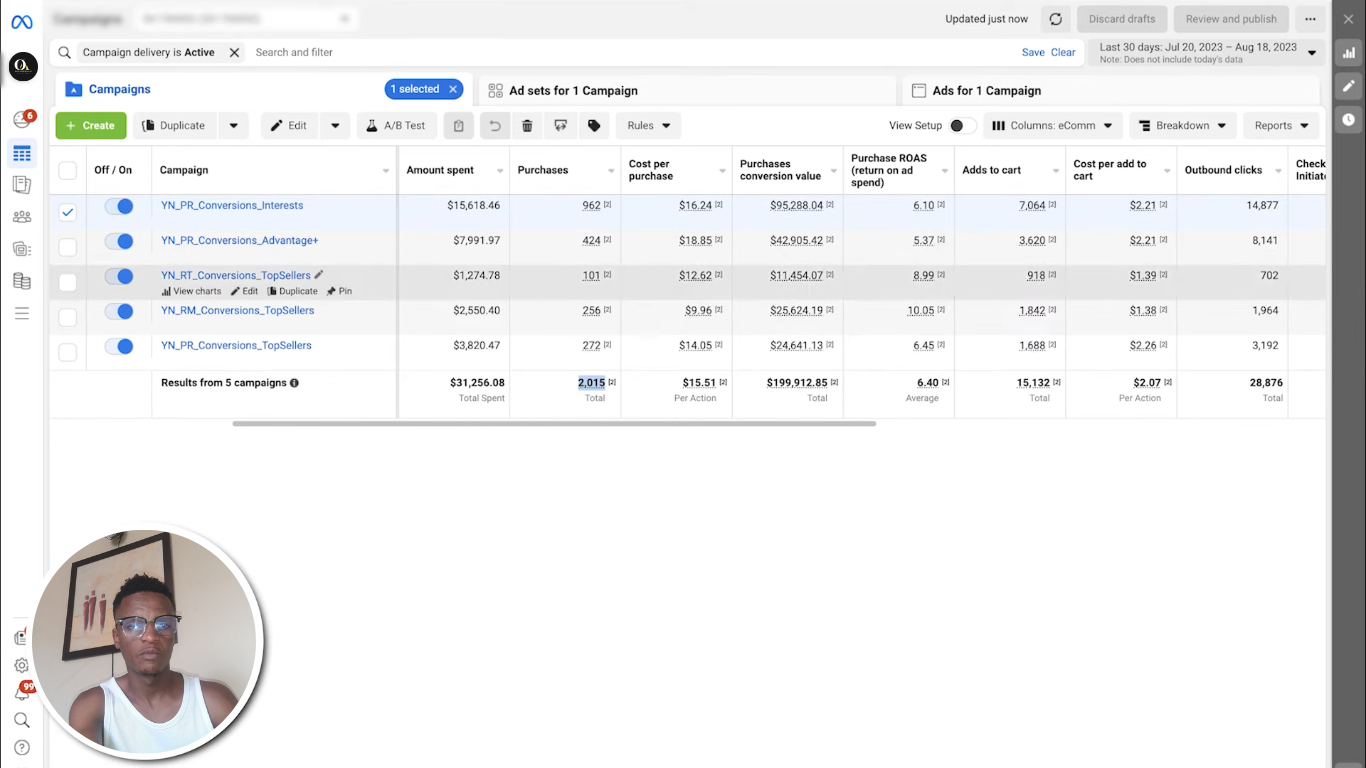Open the charts icon in right side panel
Image resolution: width=1366 pixels, height=768 pixels.
tap(1349, 53)
